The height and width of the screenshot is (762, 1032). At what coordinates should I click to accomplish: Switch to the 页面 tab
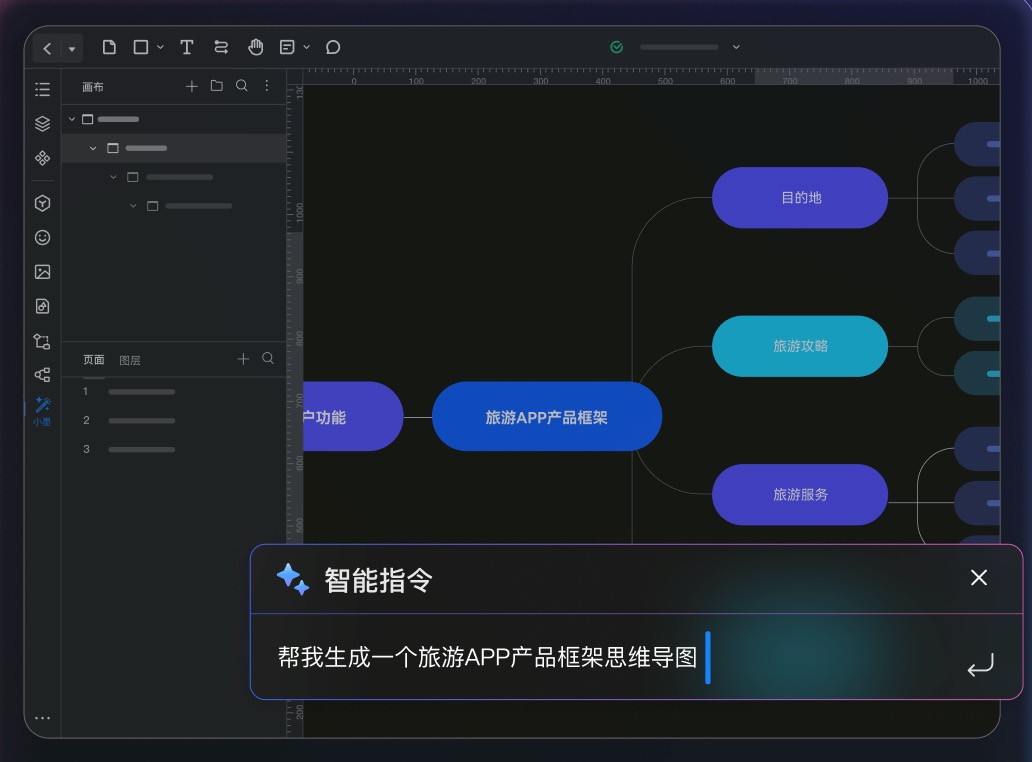(93, 360)
